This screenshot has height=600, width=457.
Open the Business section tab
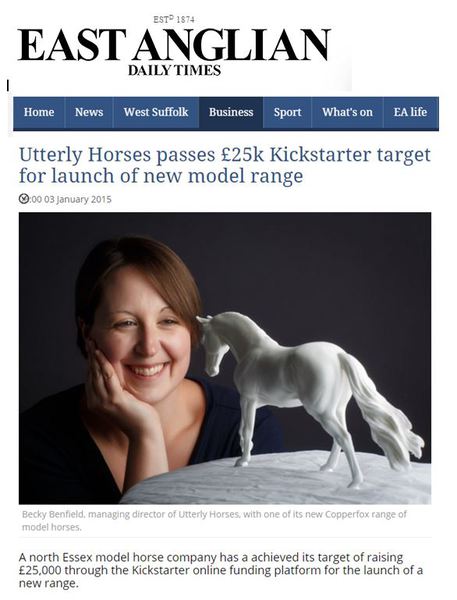click(231, 112)
